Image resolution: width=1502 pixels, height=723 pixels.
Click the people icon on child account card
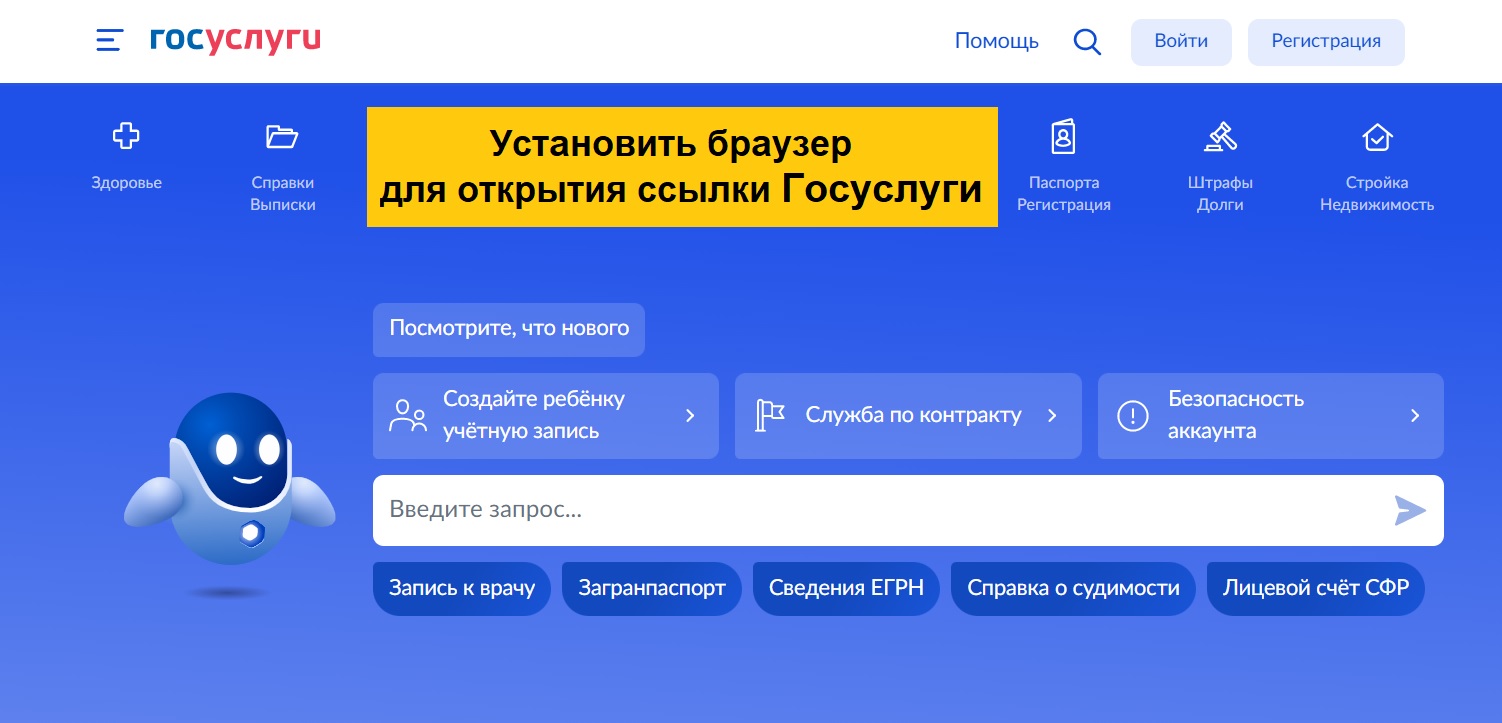[x=407, y=416]
